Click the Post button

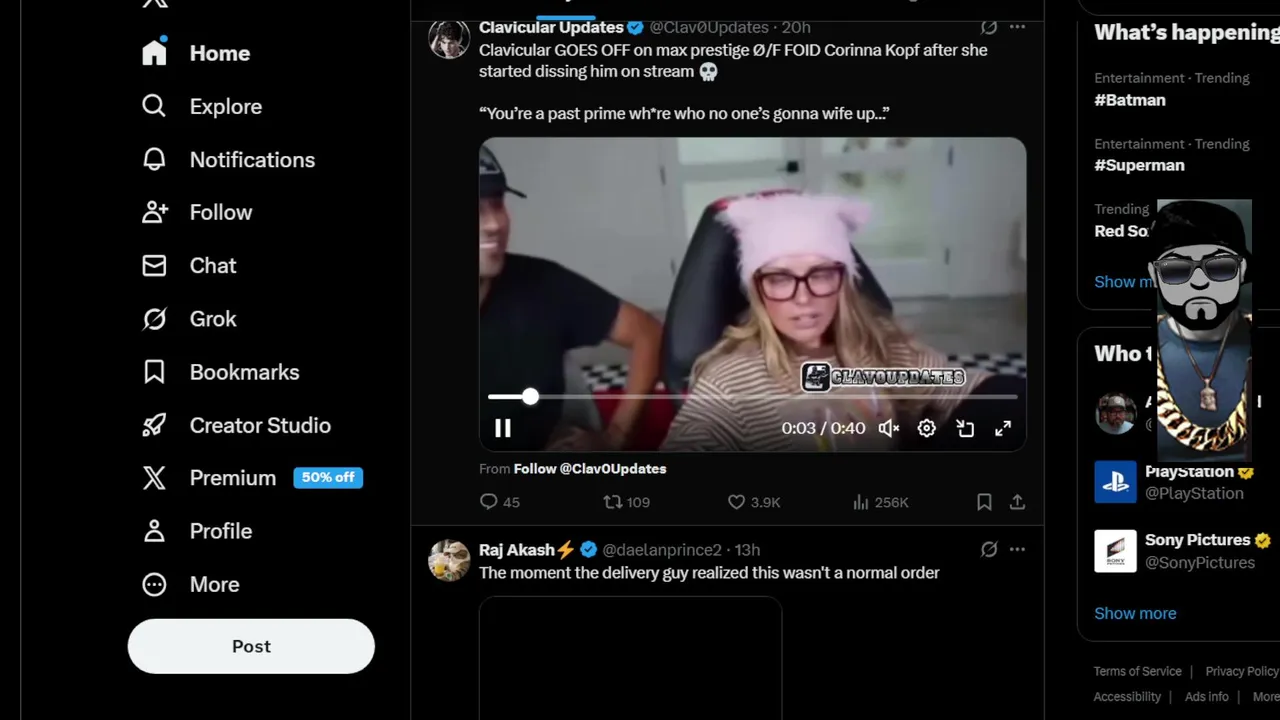click(x=251, y=646)
